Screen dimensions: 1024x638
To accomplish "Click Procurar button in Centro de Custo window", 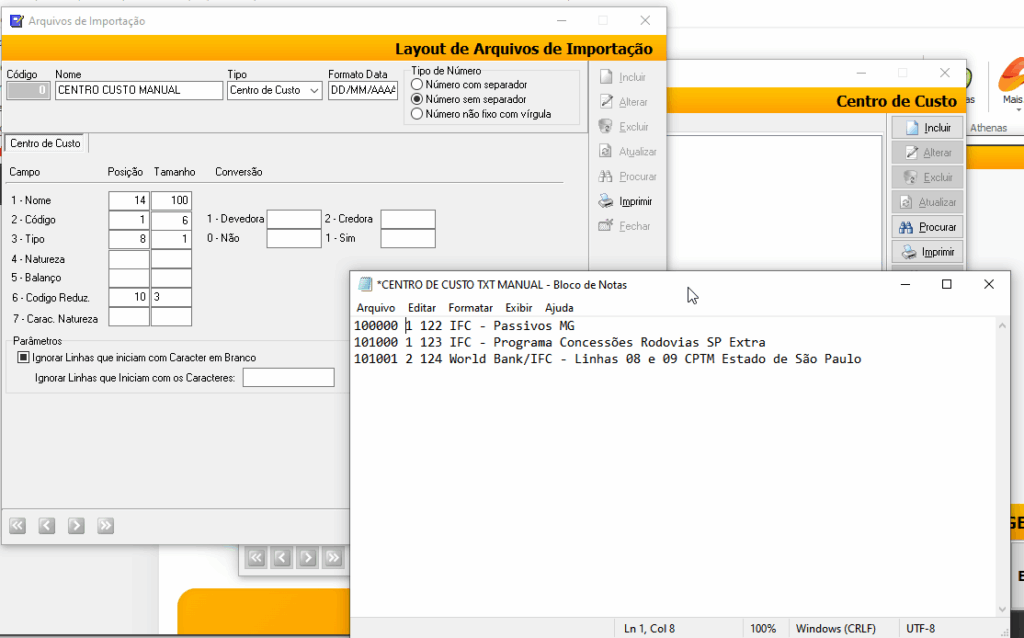I will pos(927,227).
